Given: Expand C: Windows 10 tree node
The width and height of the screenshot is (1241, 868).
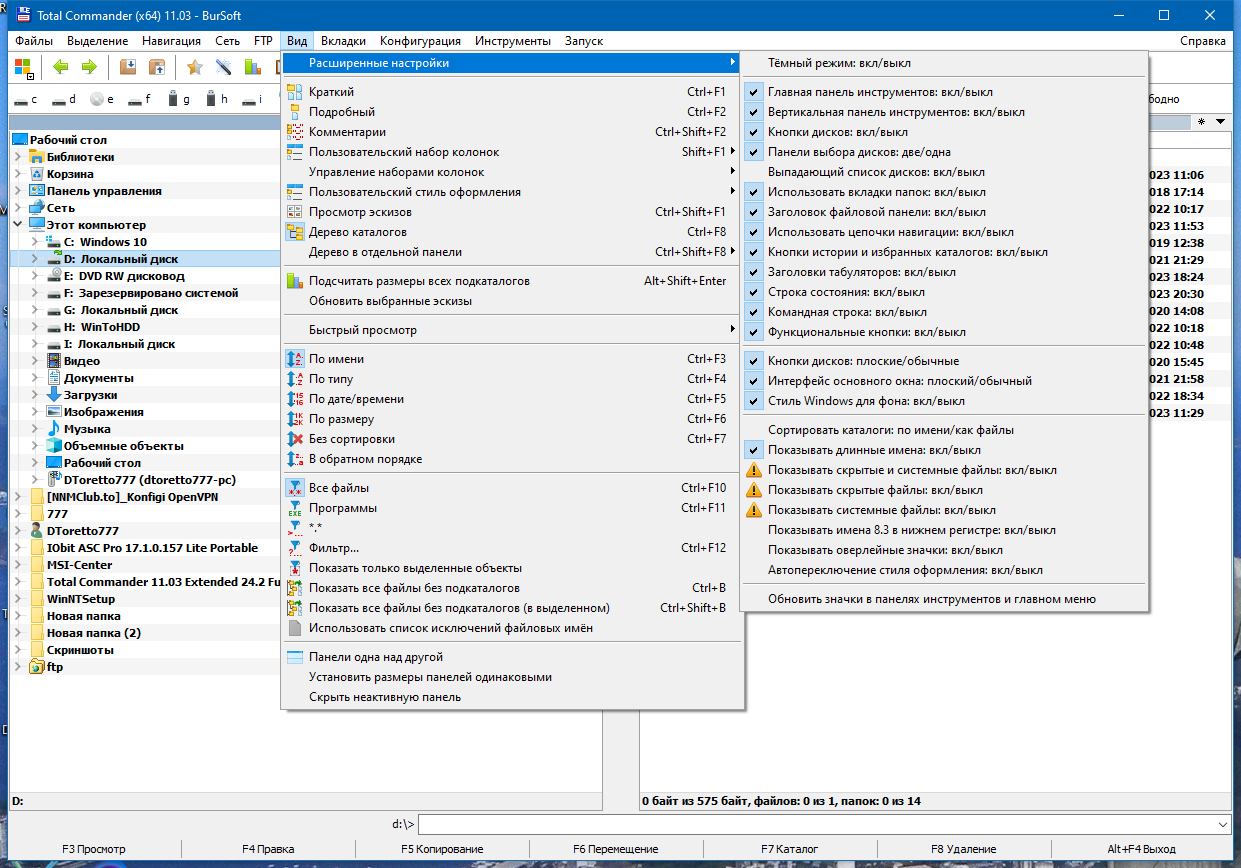Looking at the screenshot, I should point(34,242).
